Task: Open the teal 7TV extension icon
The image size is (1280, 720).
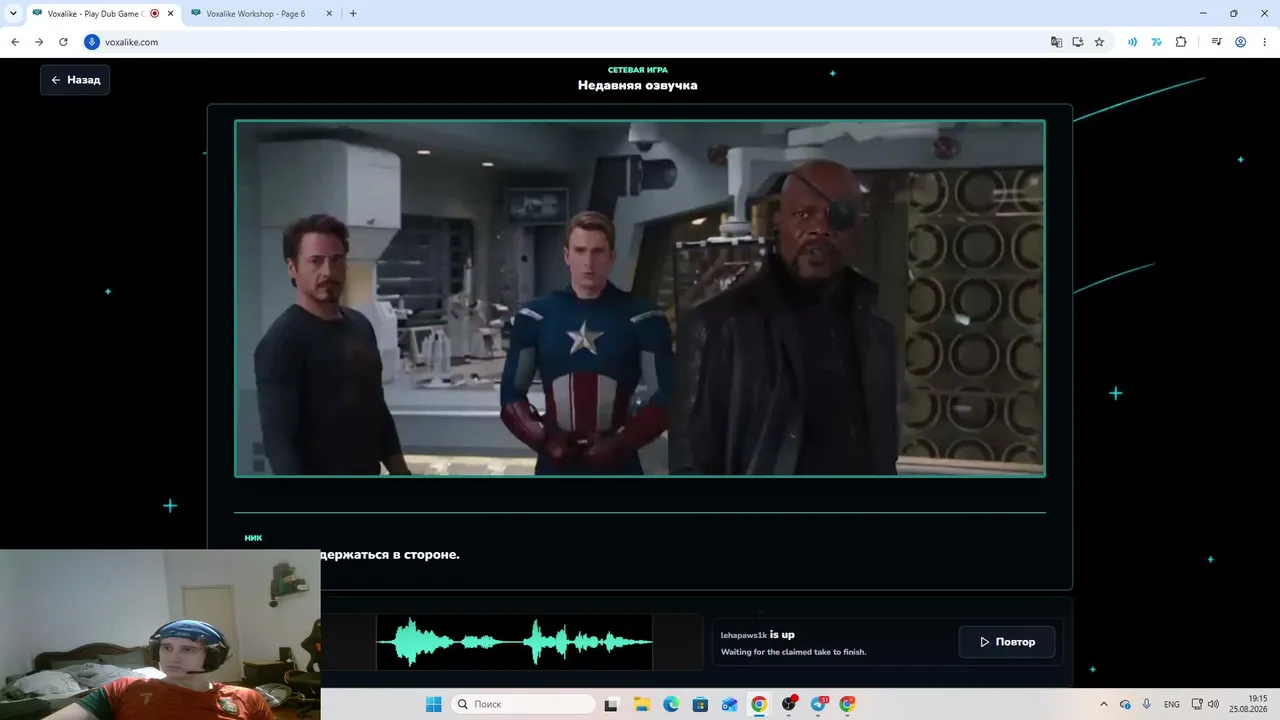Action: 1157,42
